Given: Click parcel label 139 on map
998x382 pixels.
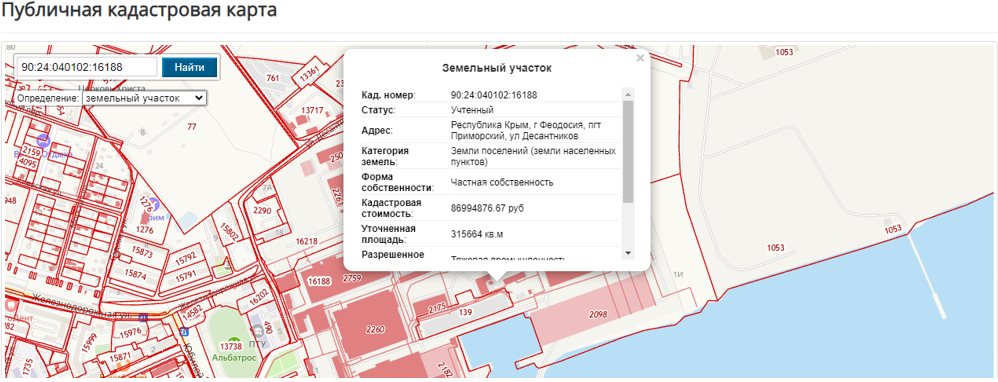Looking at the screenshot, I should tap(465, 312).
